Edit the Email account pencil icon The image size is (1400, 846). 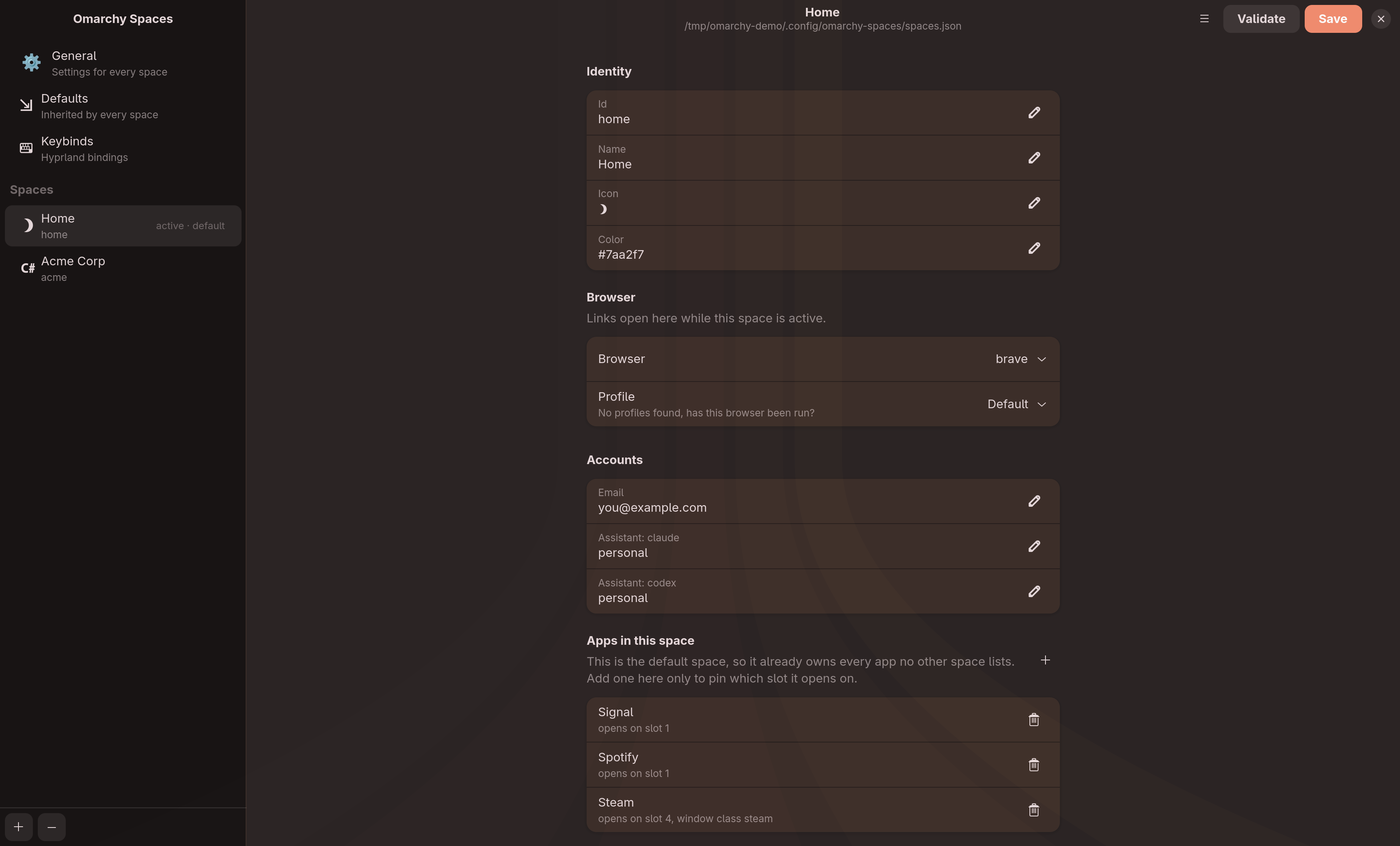point(1034,501)
